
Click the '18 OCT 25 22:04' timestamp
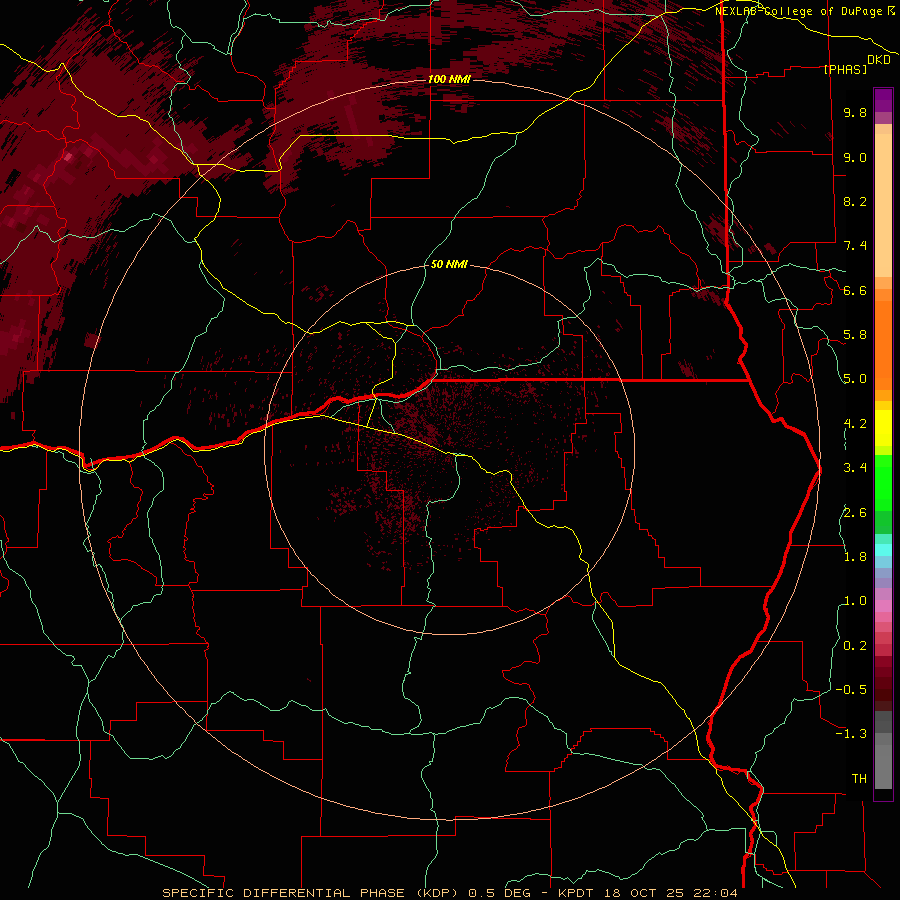[672, 893]
